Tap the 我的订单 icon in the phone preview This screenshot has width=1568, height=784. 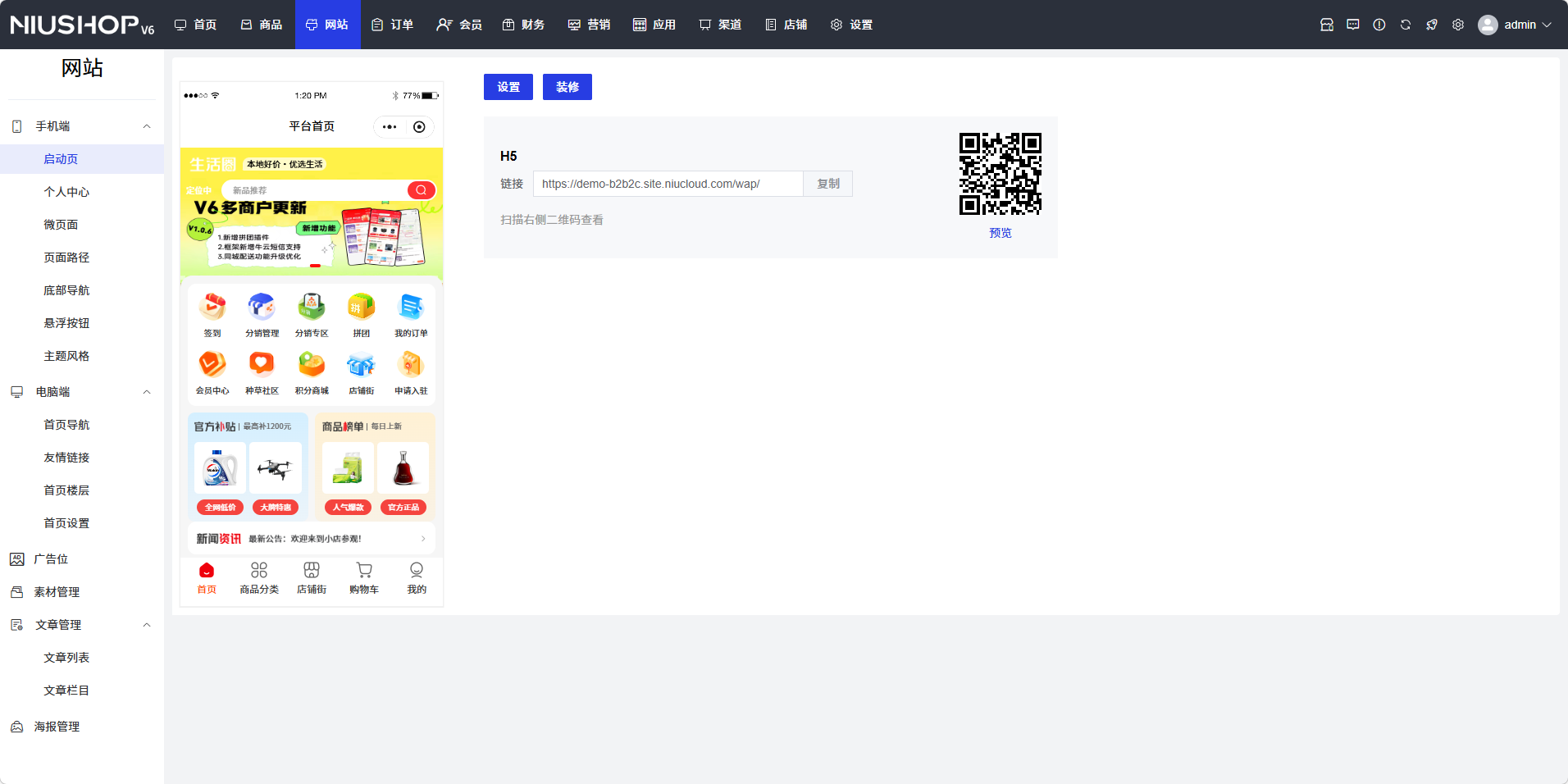pyautogui.click(x=411, y=307)
